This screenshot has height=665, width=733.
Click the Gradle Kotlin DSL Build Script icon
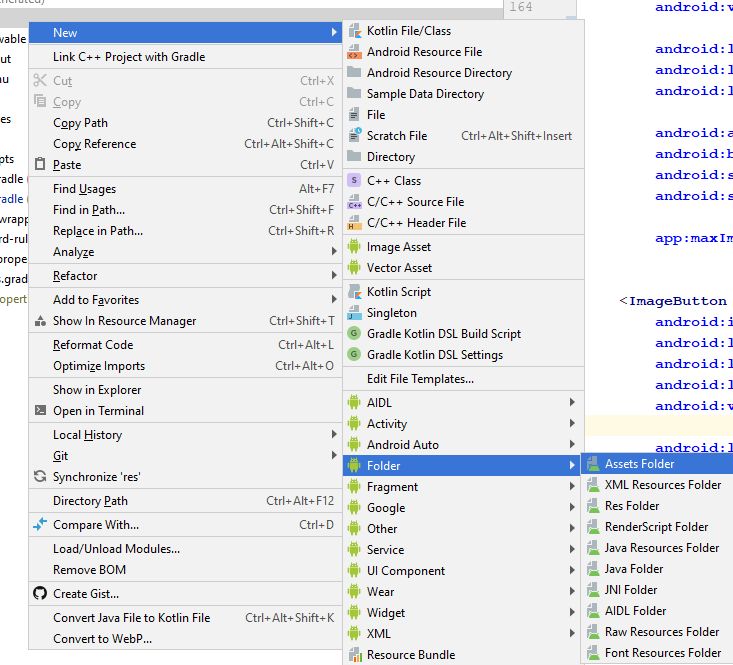tap(354, 334)
